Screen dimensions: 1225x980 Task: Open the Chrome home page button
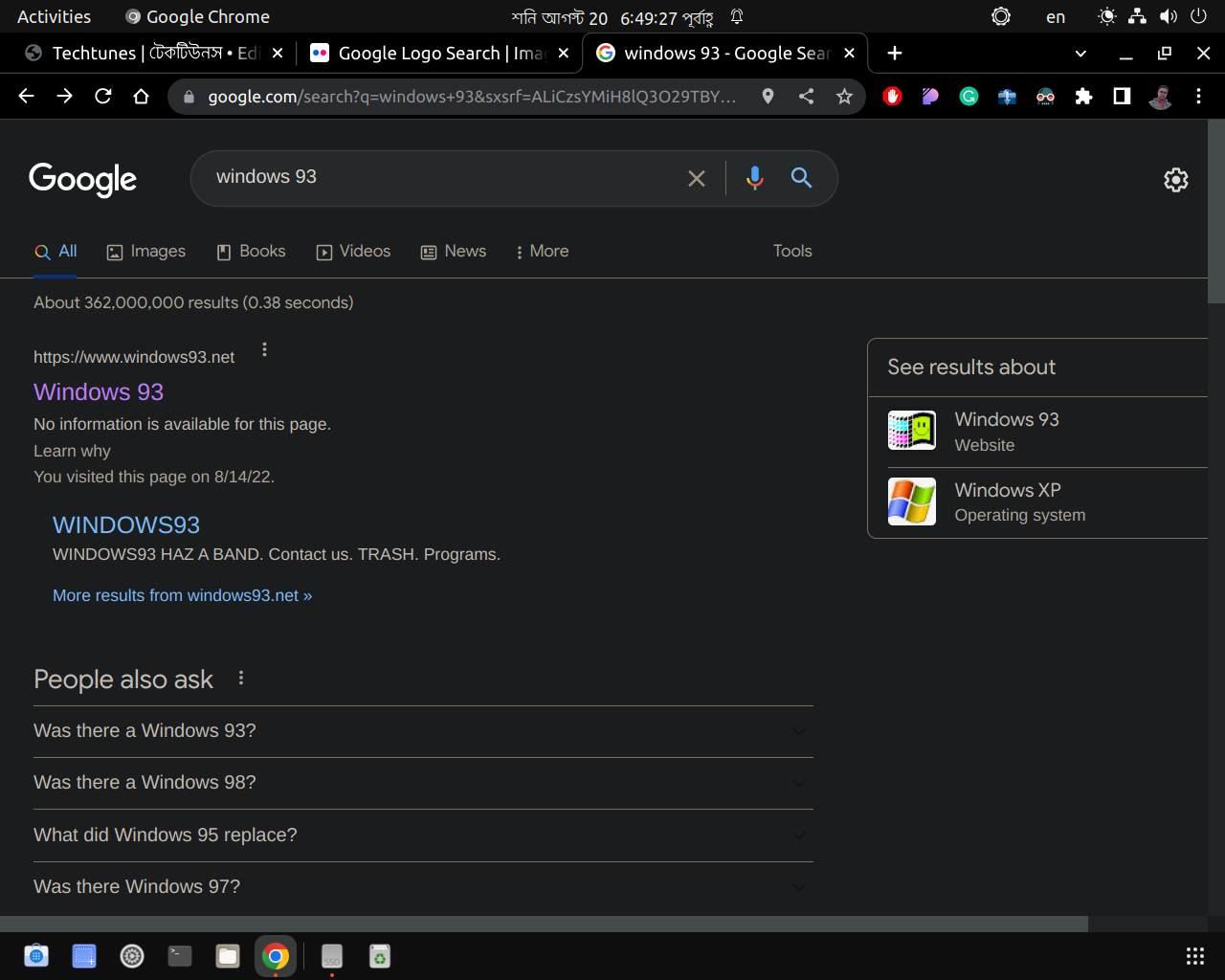point(142,96)
